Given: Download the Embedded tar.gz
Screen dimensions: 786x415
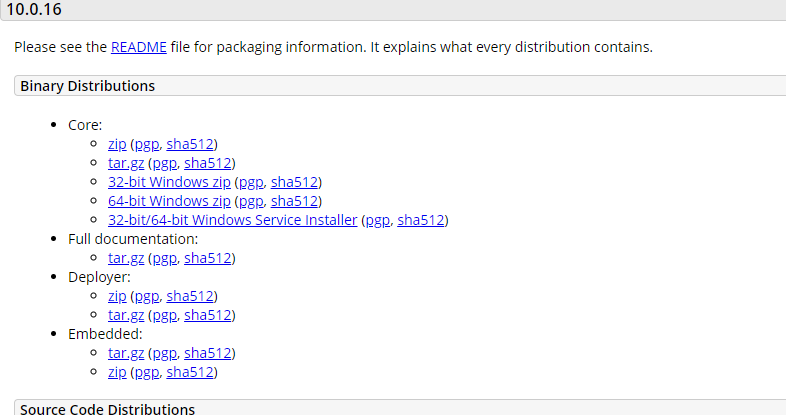Looking at the screenshot, I should coord(126,353).
